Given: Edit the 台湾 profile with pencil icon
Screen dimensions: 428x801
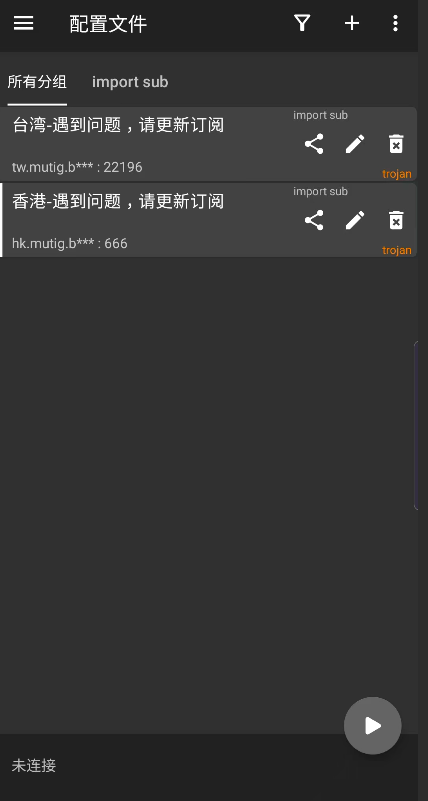Looking at the screenshot, I should (x=355, y=144).
